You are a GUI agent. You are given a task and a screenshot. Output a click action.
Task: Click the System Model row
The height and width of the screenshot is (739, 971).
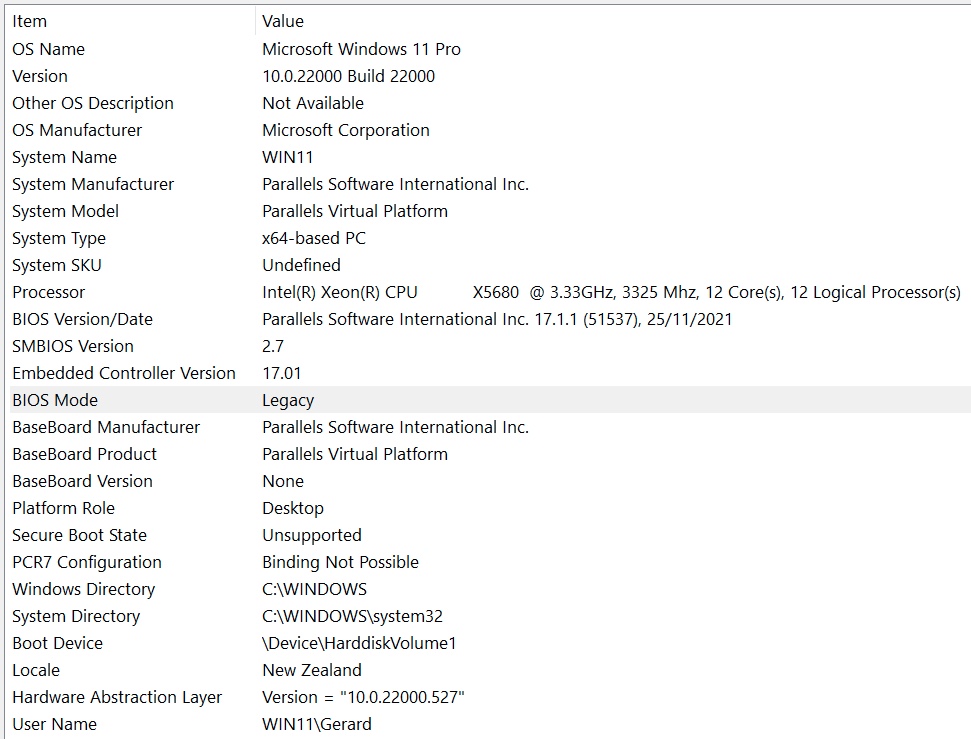[x=65, y=211]
